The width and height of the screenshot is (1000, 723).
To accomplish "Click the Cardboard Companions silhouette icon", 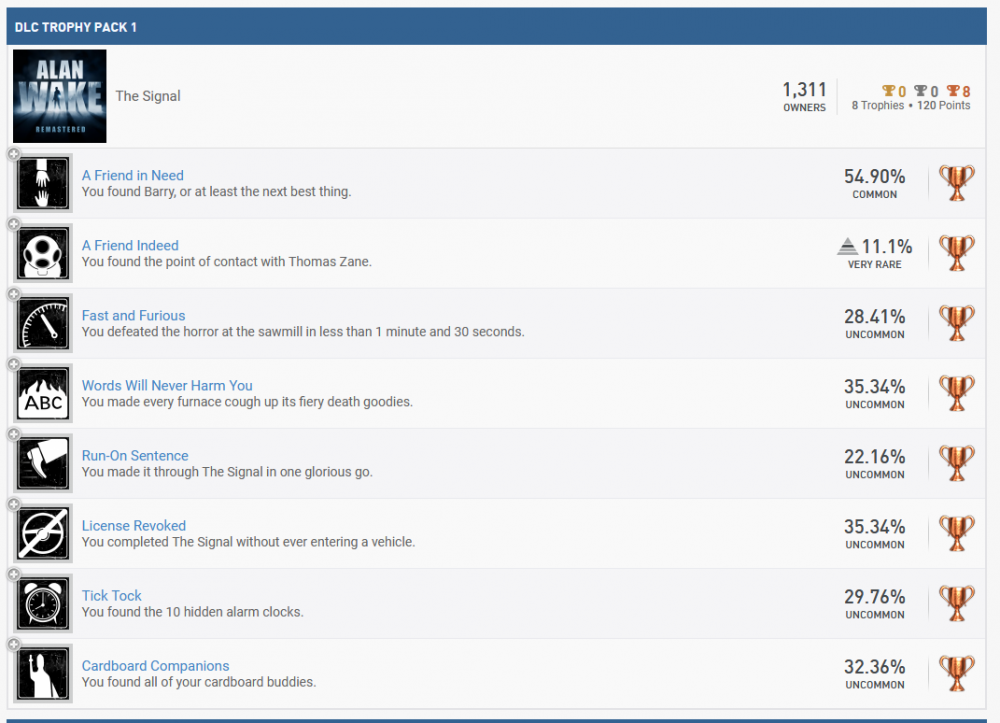I will coord(44,673).
